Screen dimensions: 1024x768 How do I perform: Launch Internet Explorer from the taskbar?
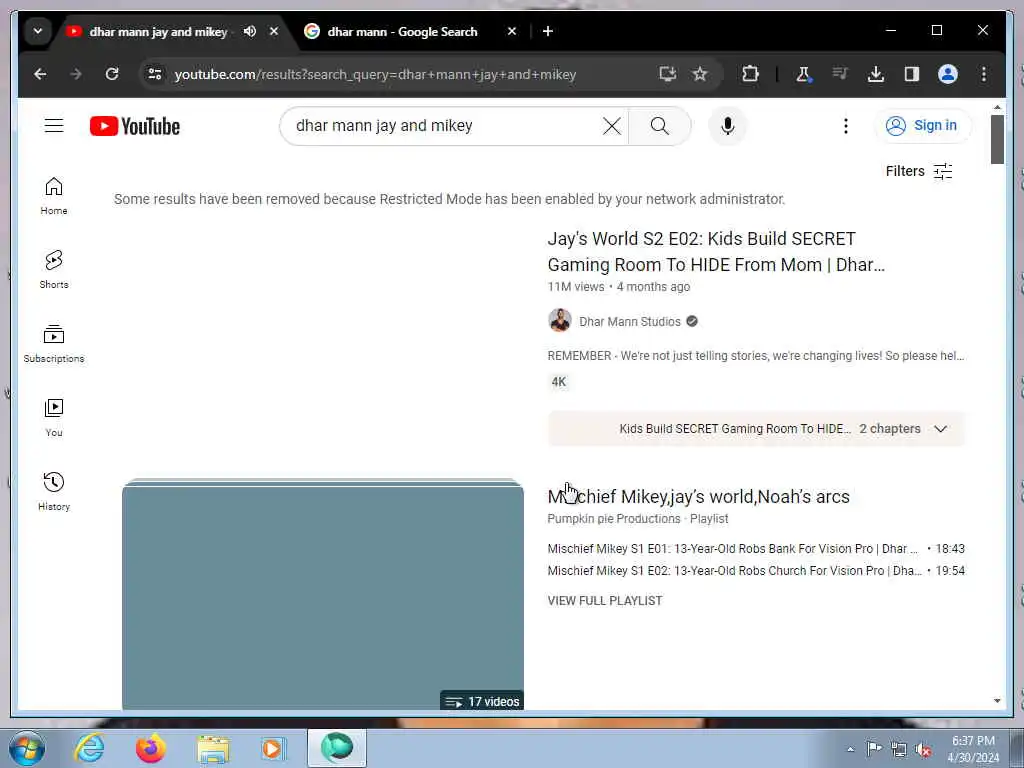click(89, 748)
